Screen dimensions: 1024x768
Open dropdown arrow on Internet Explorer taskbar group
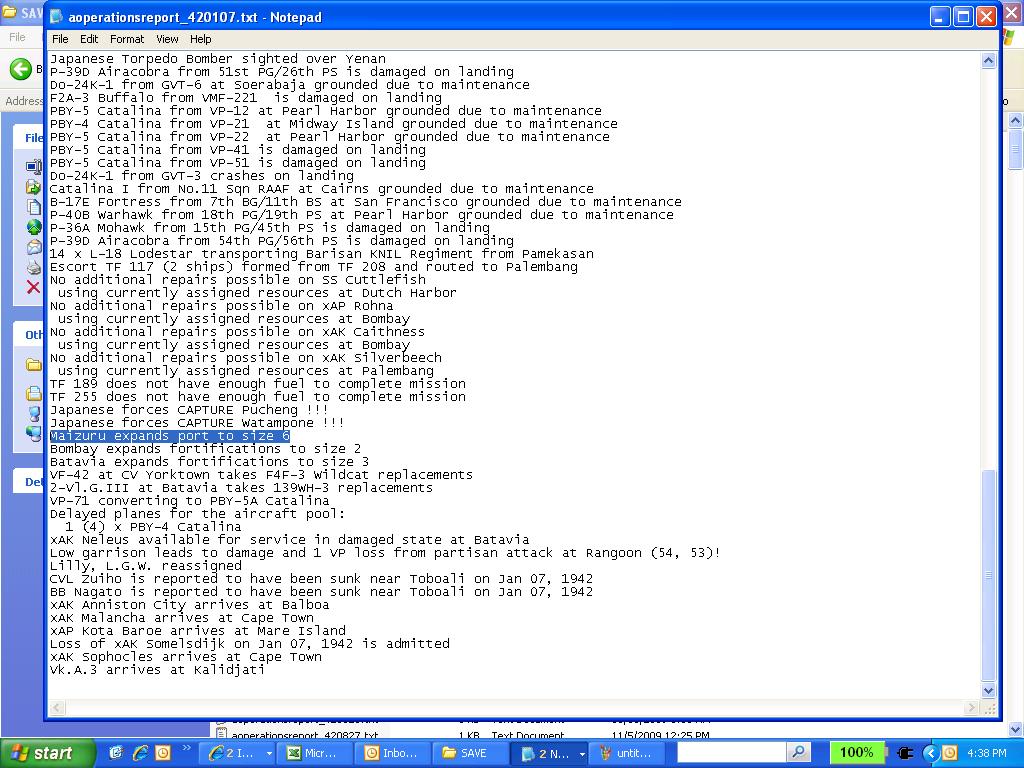(268, 754)
